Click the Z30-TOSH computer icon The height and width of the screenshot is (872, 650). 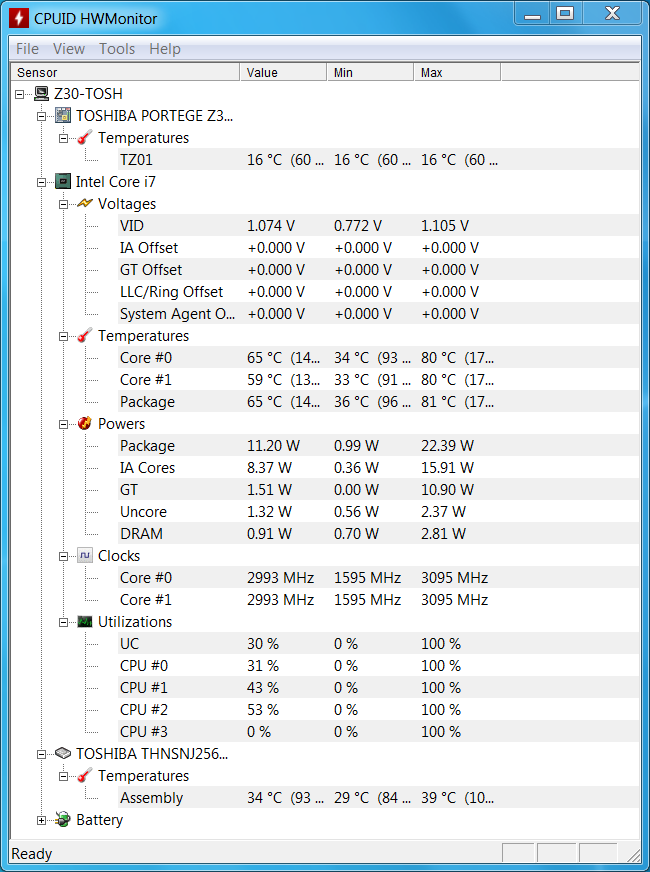[x=41, y=93]
